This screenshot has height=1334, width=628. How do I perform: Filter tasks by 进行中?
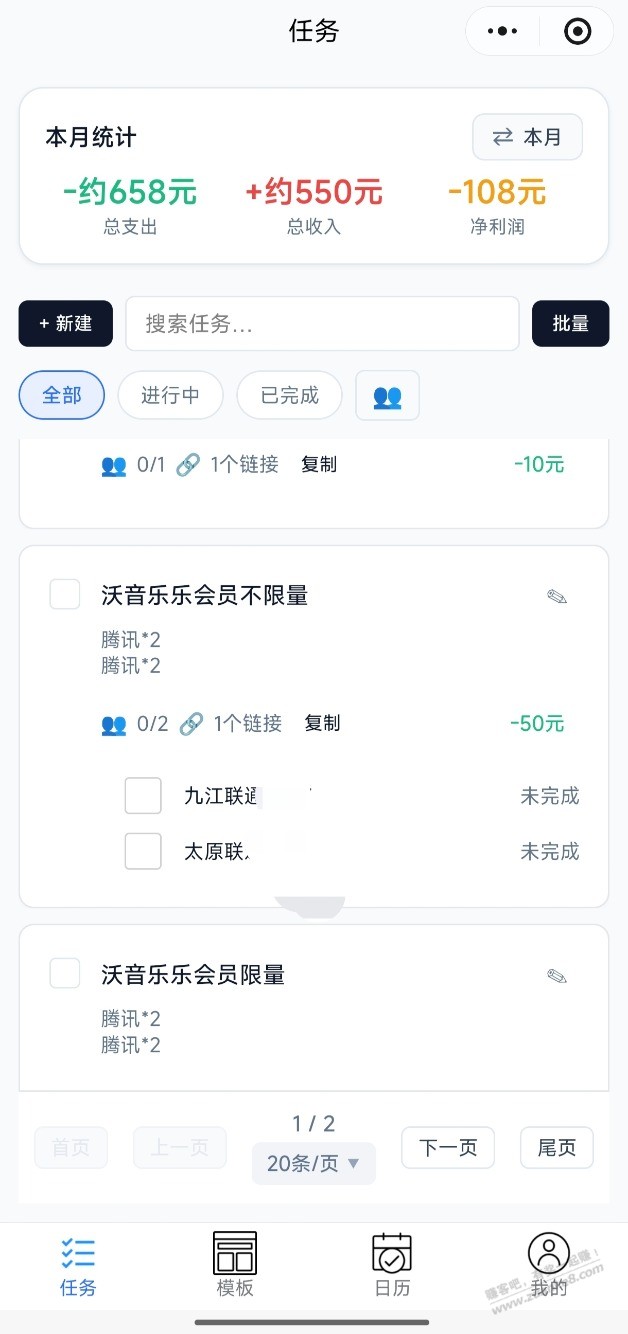coord(170,396)
